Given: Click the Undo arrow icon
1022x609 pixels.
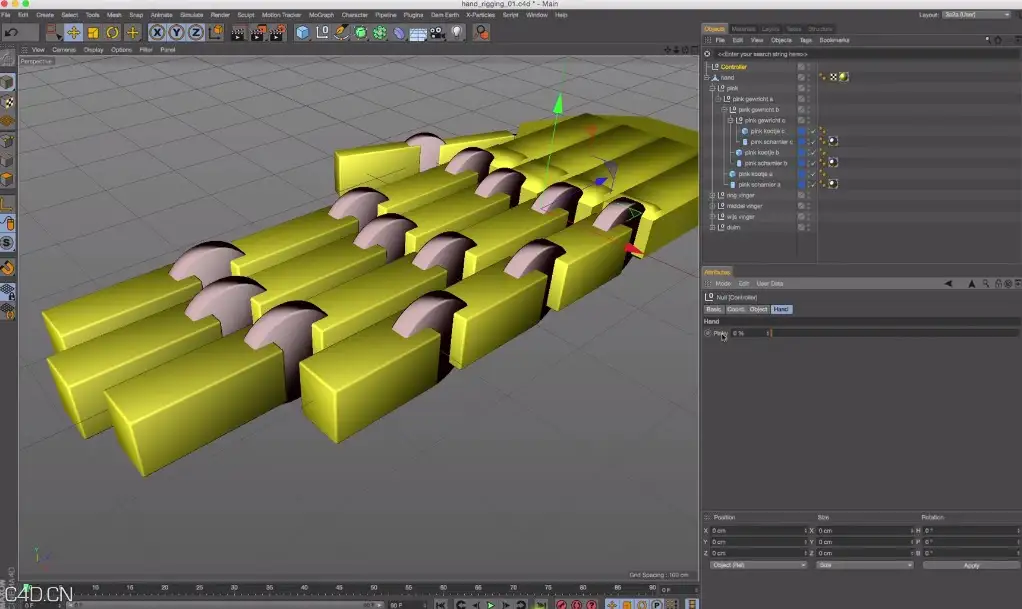Looking at the screenshot, I should coord(11,32).
